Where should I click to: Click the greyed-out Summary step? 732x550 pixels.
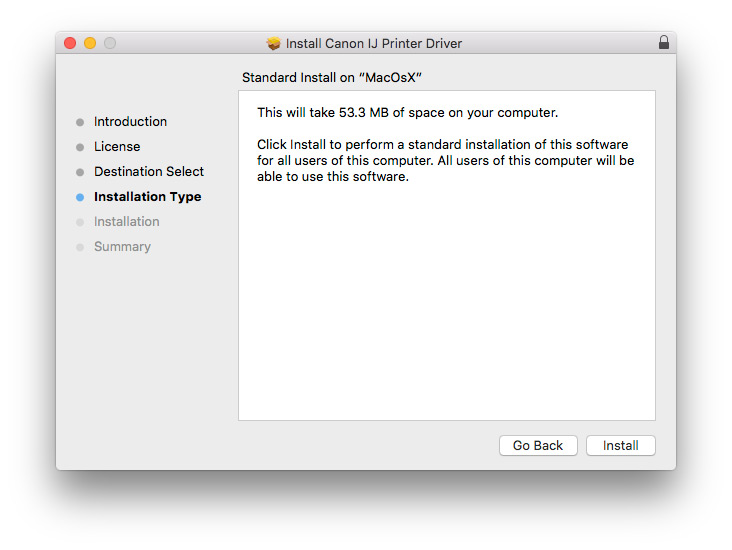point(122,247)
